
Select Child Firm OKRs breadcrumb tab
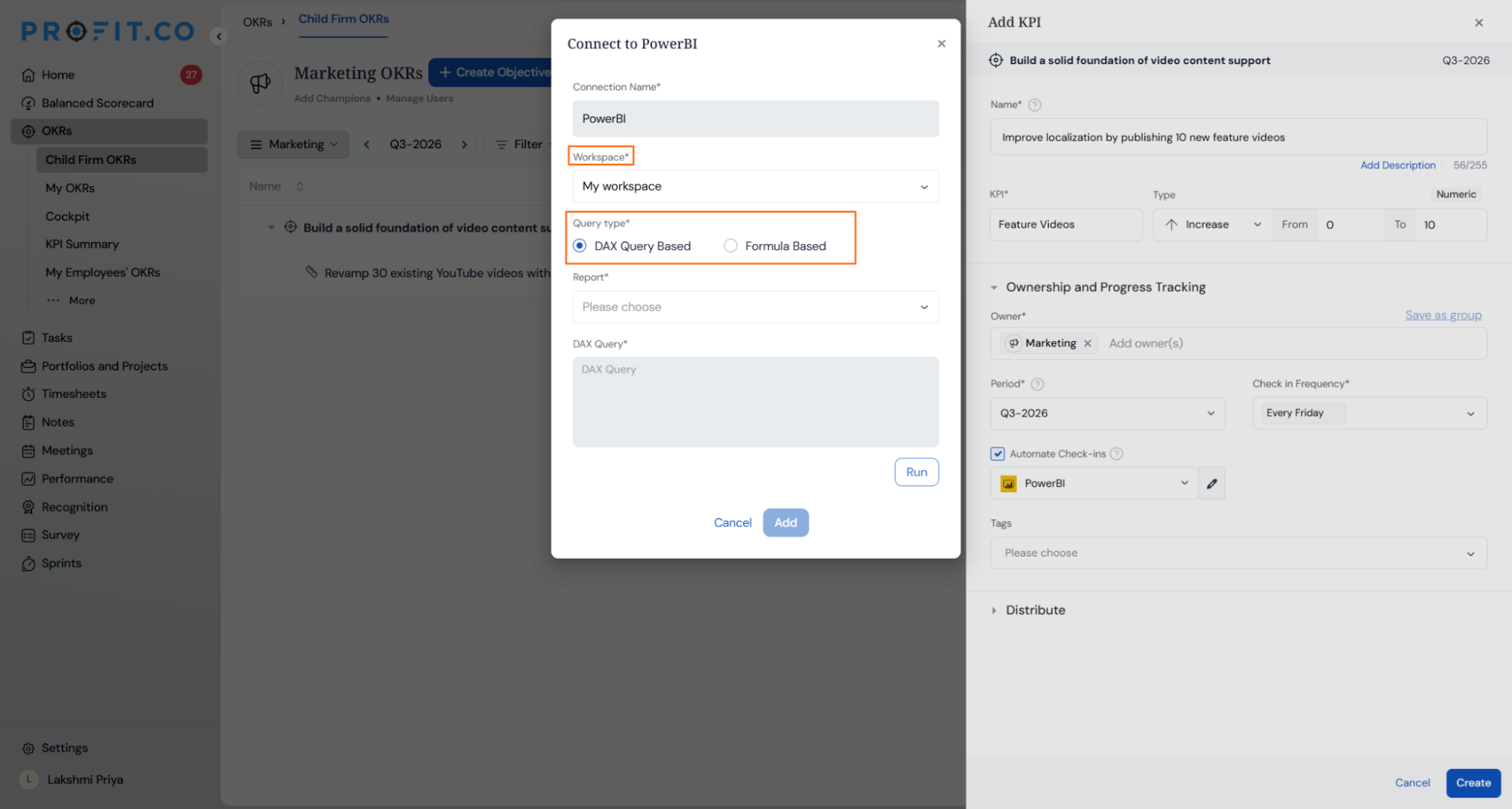tap(343, 19)
